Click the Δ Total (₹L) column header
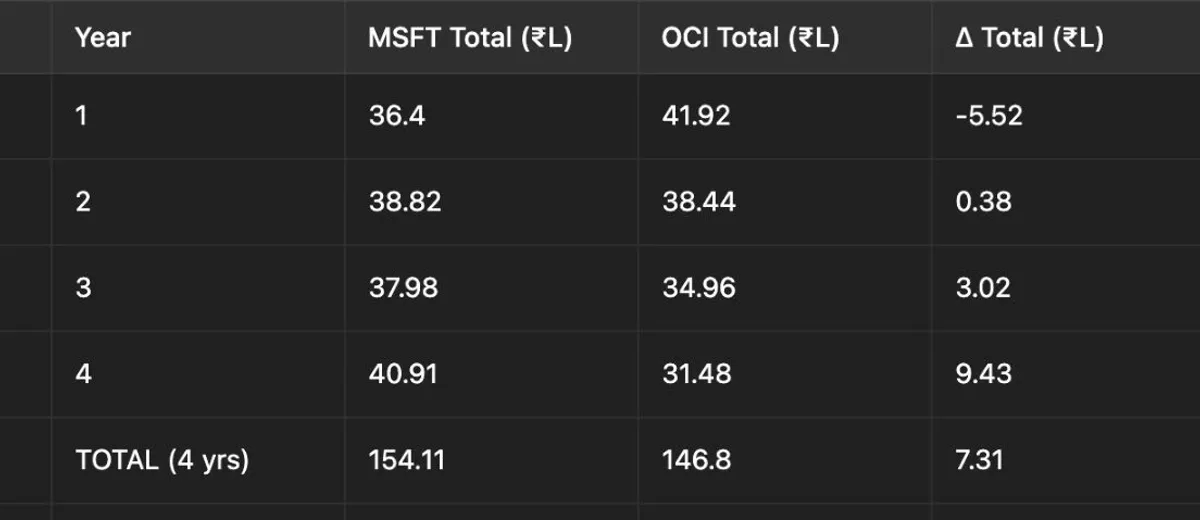Image resolution: width=1200 pixels, height=520 pixels. tap(1030, 38)
